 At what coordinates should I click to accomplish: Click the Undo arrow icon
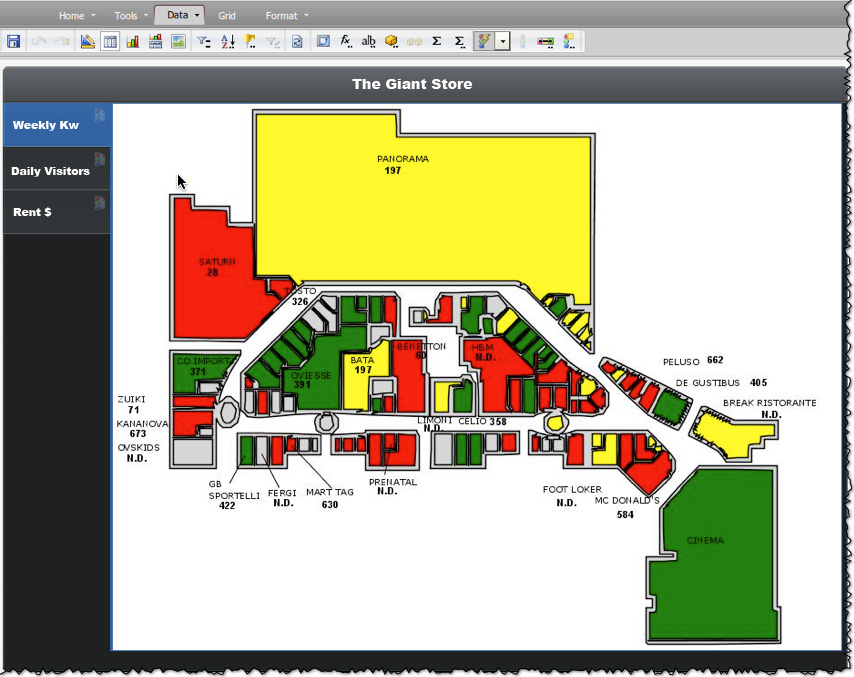[39, 41]
